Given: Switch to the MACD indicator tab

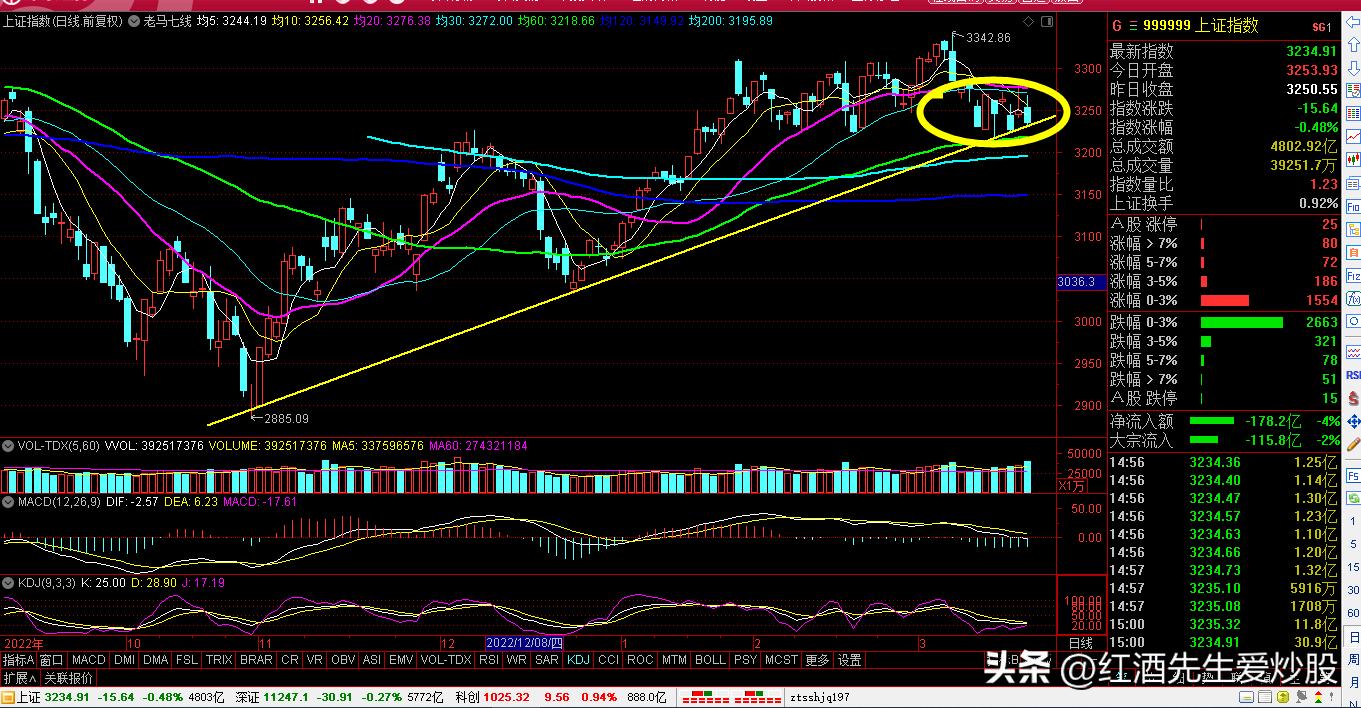Looking at the screenshot, I should [x=88, y=660].
